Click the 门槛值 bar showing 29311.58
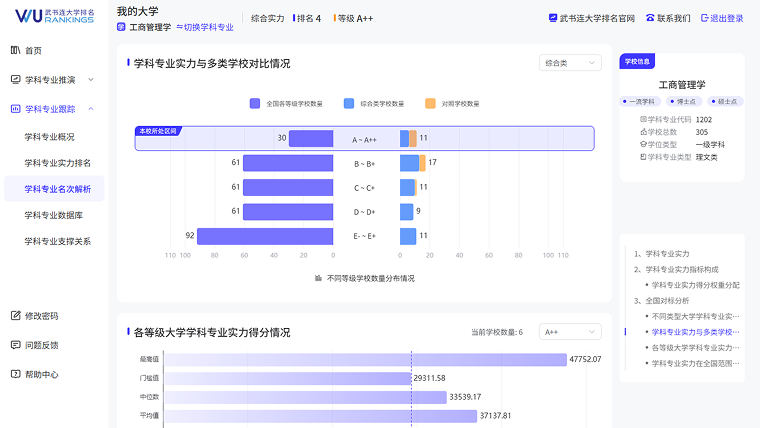 pyautogui.click(x=287, y=378)
